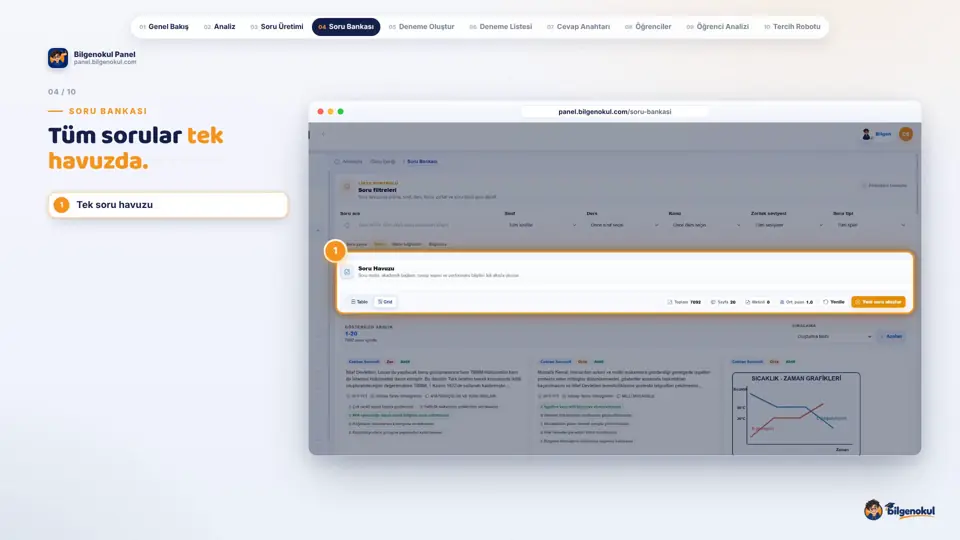Open the Soru tipi dropdown
This screenshot has width=960, height=540.
tap(871, 225)
